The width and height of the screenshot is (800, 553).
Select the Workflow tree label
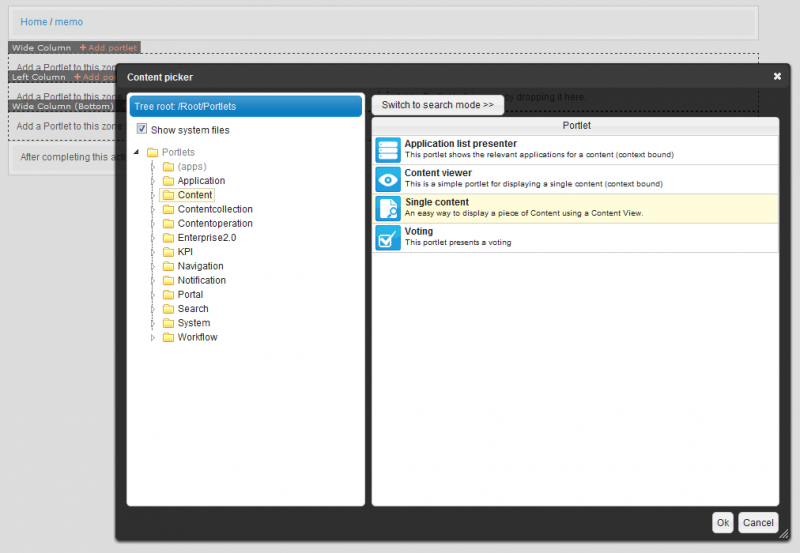point(197,338)
